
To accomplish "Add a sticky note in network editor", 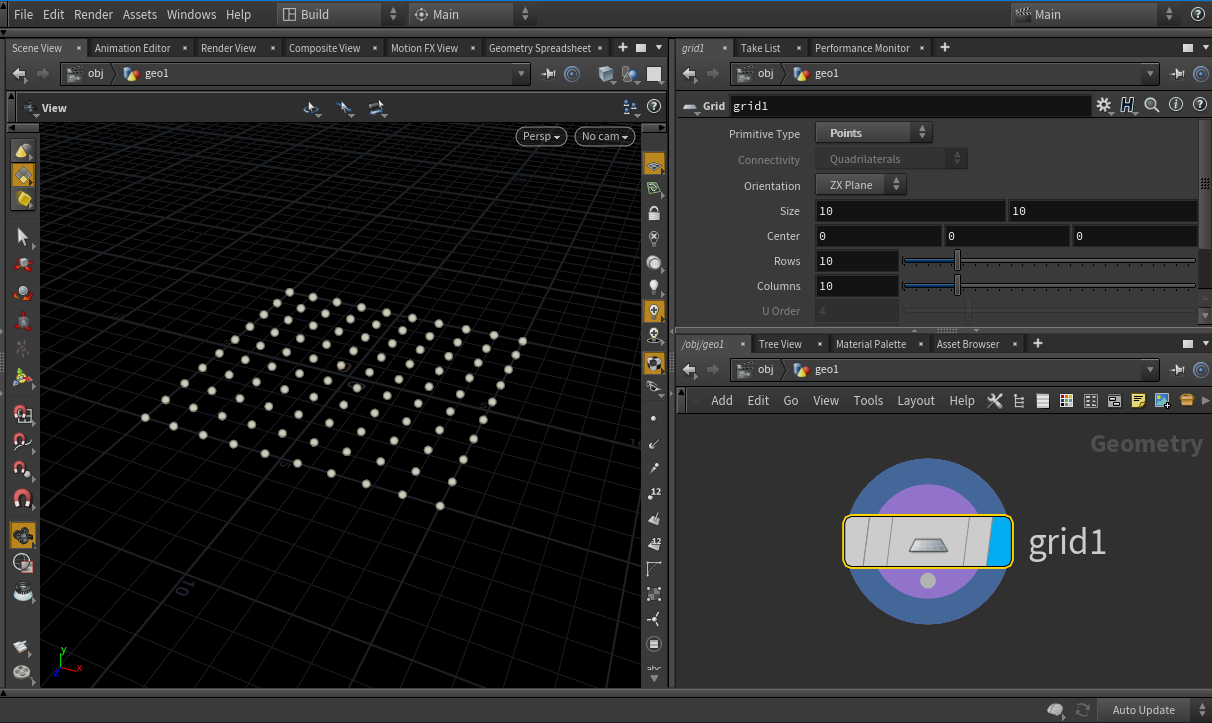I will 1138,400.
